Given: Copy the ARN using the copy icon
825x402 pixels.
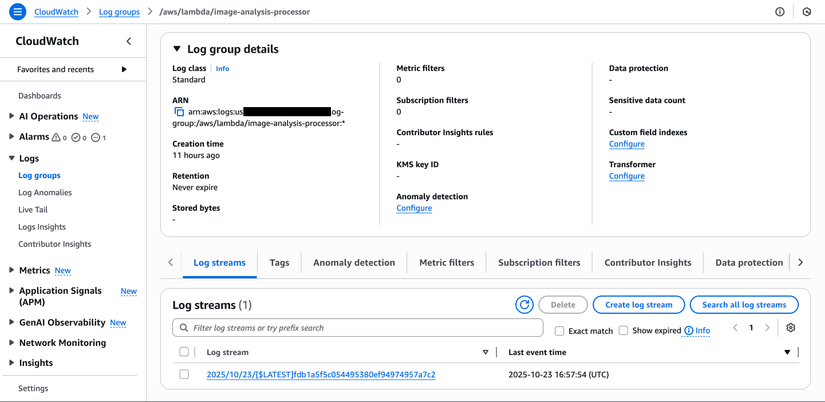Looking at the screenshot, I should coord(179,112).
